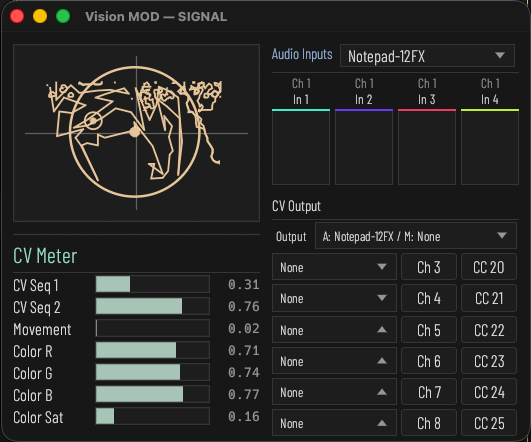Click the Ch 3 output channel button

point(429,267)
